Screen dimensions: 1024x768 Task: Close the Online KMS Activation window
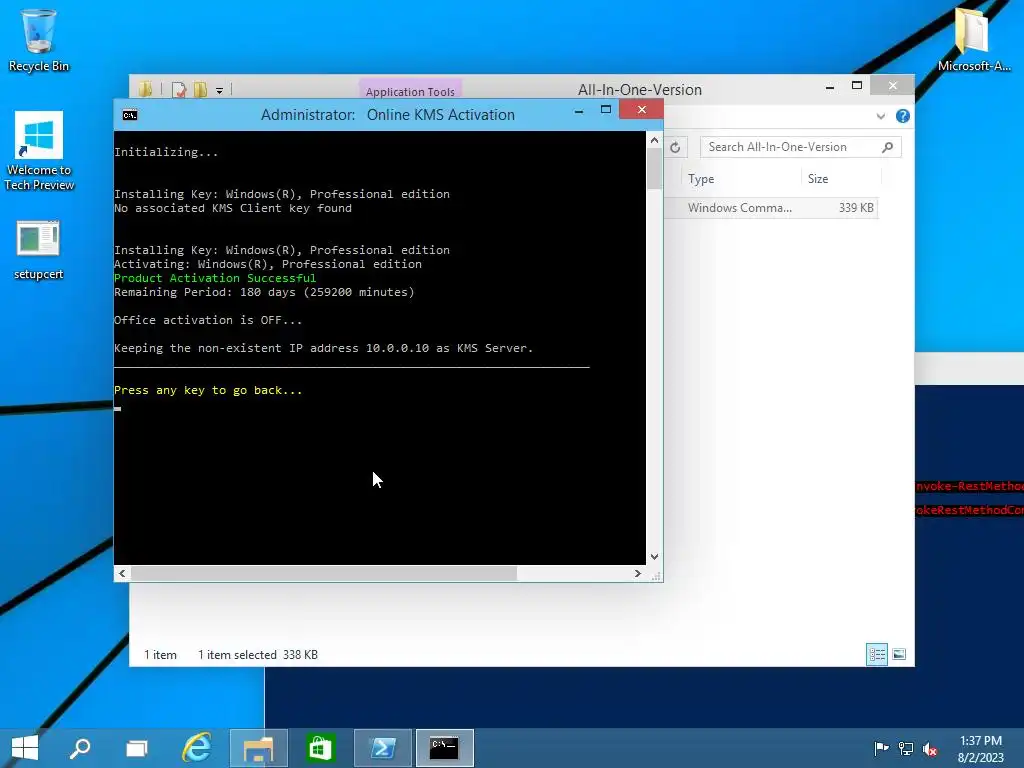641,110
